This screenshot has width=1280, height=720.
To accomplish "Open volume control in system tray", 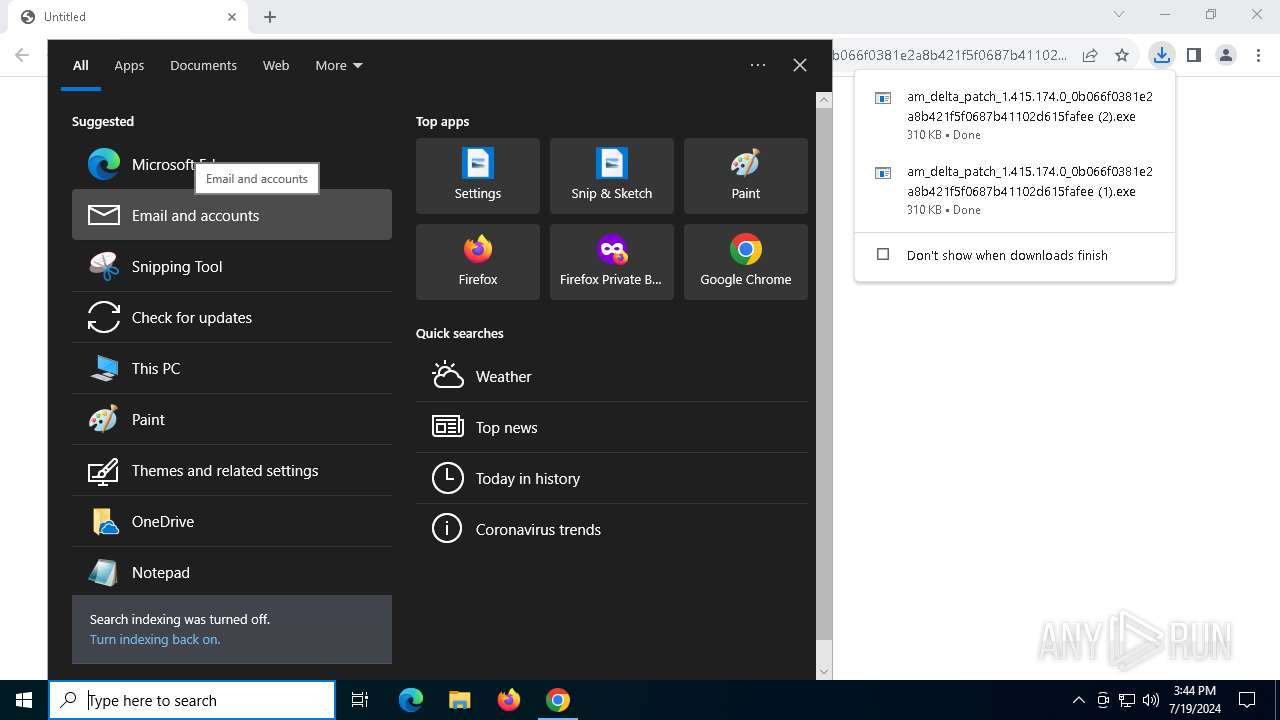I will (x=1151, y=700).
